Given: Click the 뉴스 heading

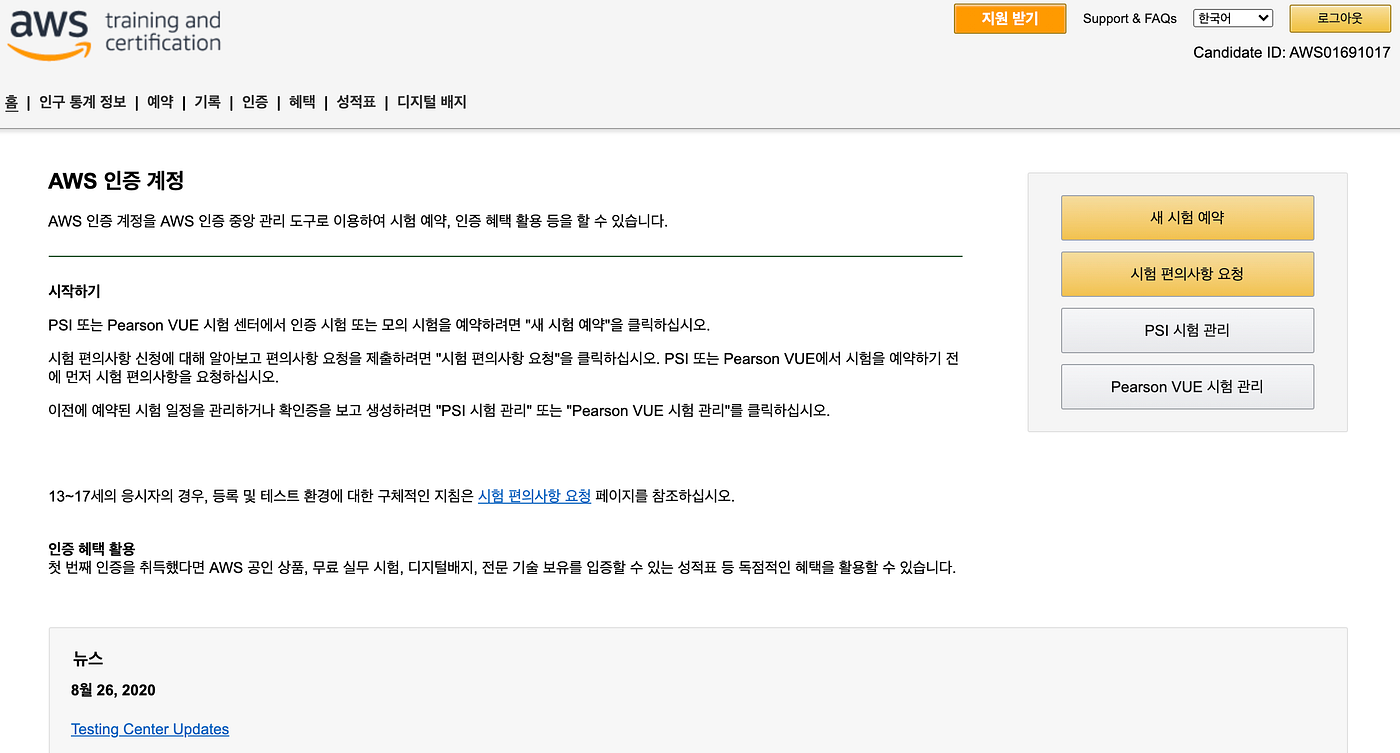Looking at the screenshot, I should pos(87,658).
